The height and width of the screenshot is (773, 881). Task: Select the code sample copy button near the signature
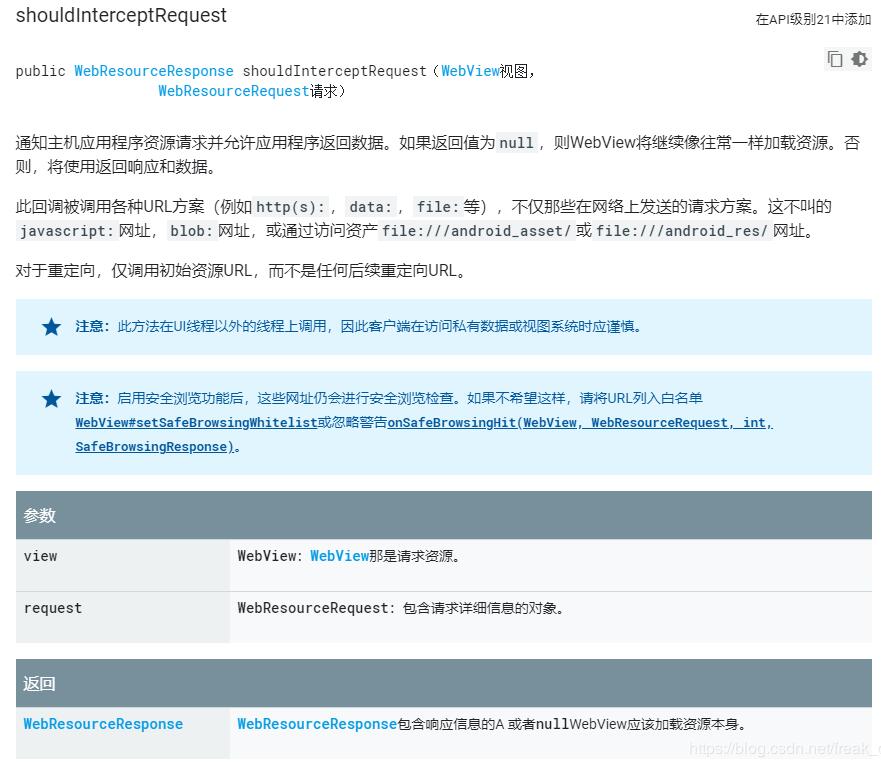(x=836, y=59)
